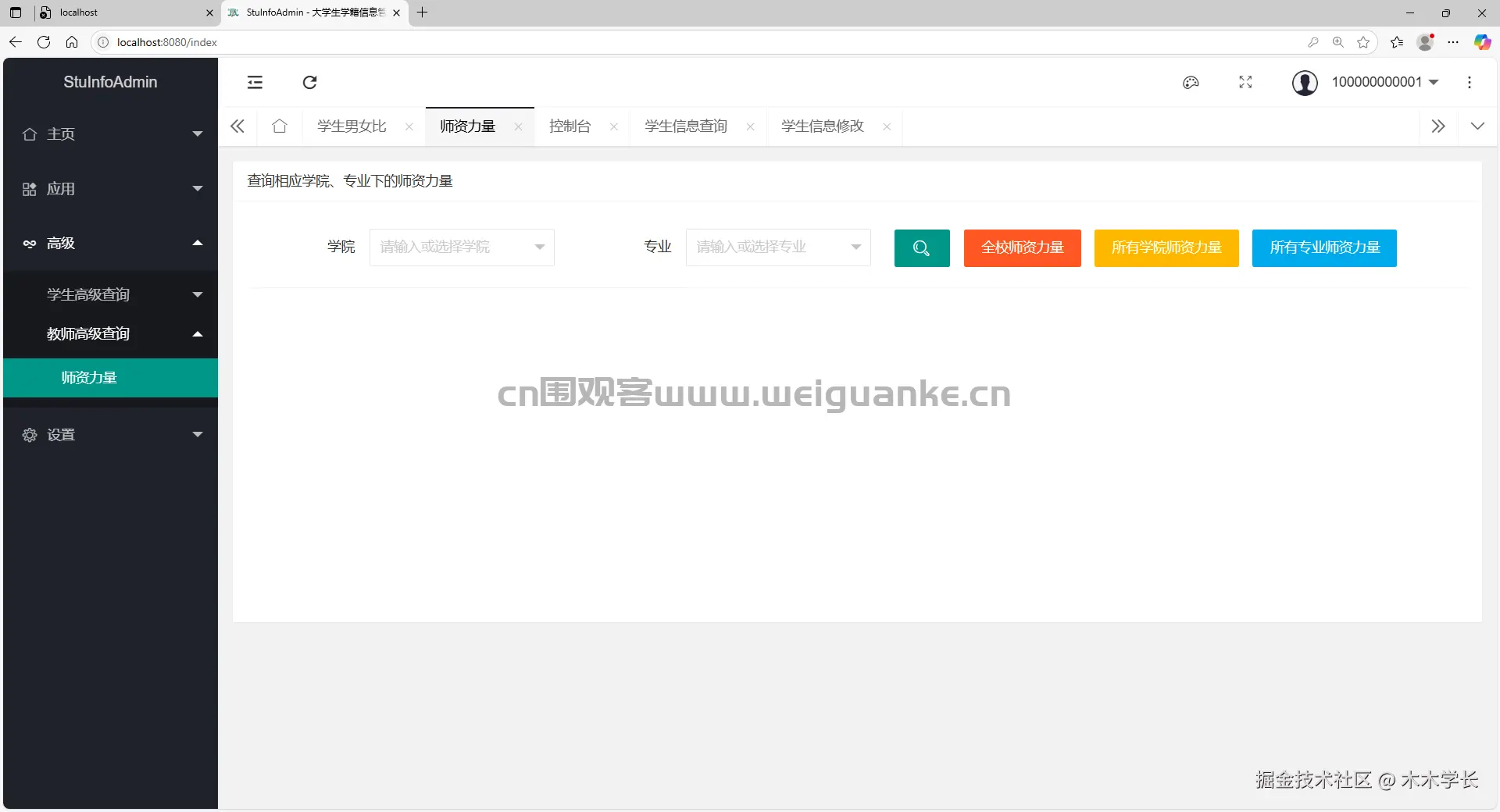Collapse the sidebar via hamburger icon
The height and width of the screenshot is (812, 1500).
tap(255, 82)
